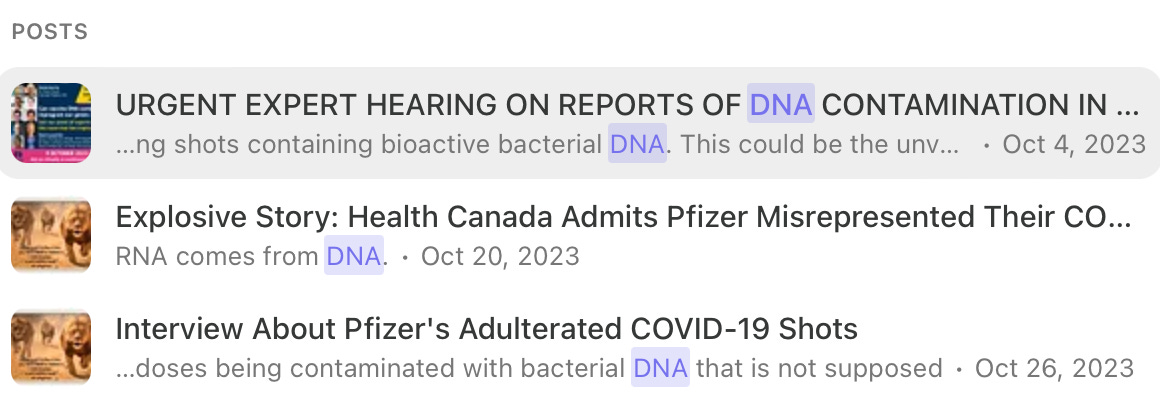Click highlighted DNA after 'contaminated with bacterial'
The height and width of the screenshot is (416, 1160).
pos(660,368)
